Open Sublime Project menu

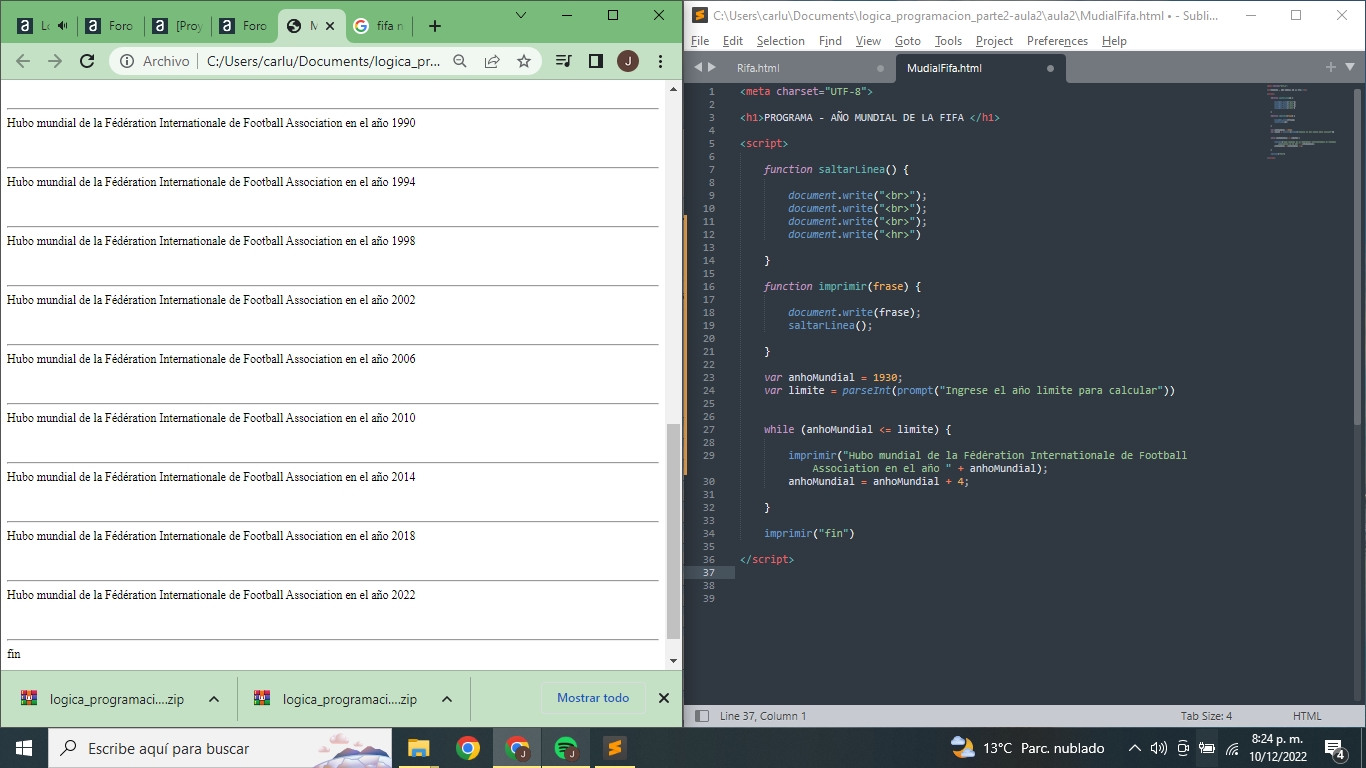click(x=994, y=41)
